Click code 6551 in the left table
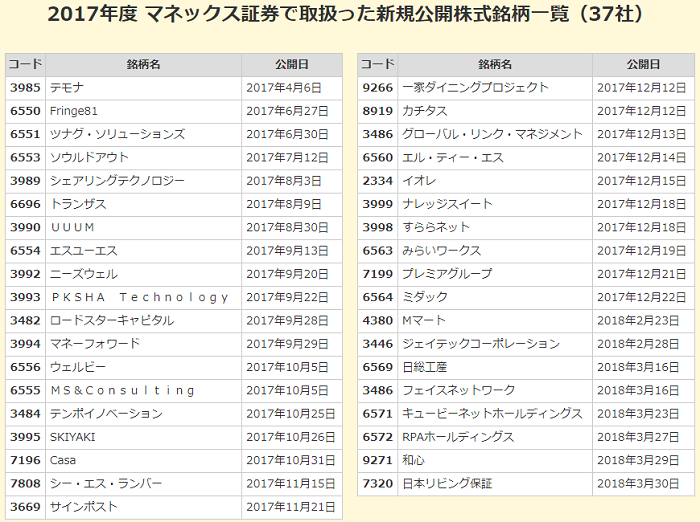Viewport: 700px width, 522px height. [x=25, y=134]
